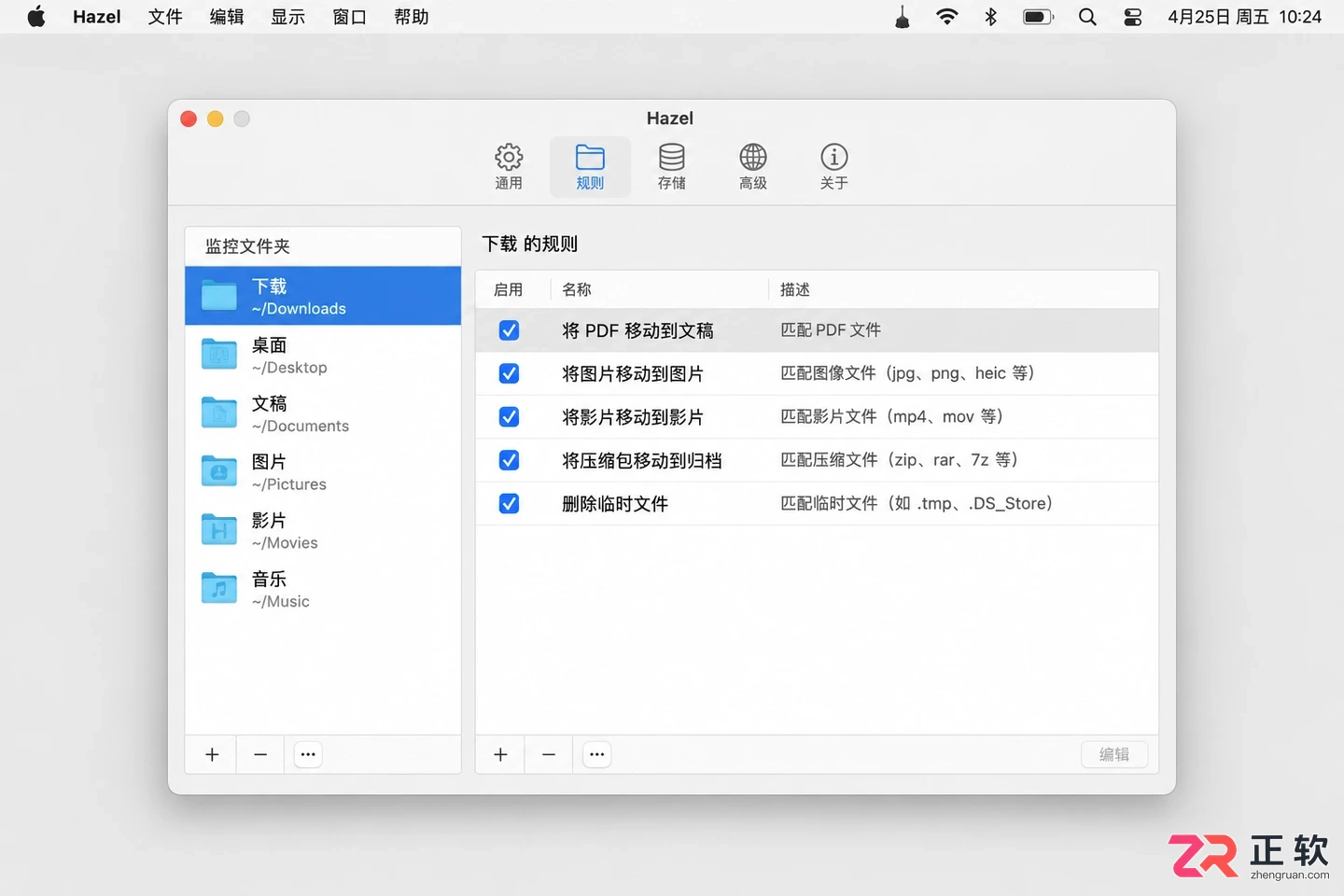Click the Hazel broom menu bar icon

903,17
